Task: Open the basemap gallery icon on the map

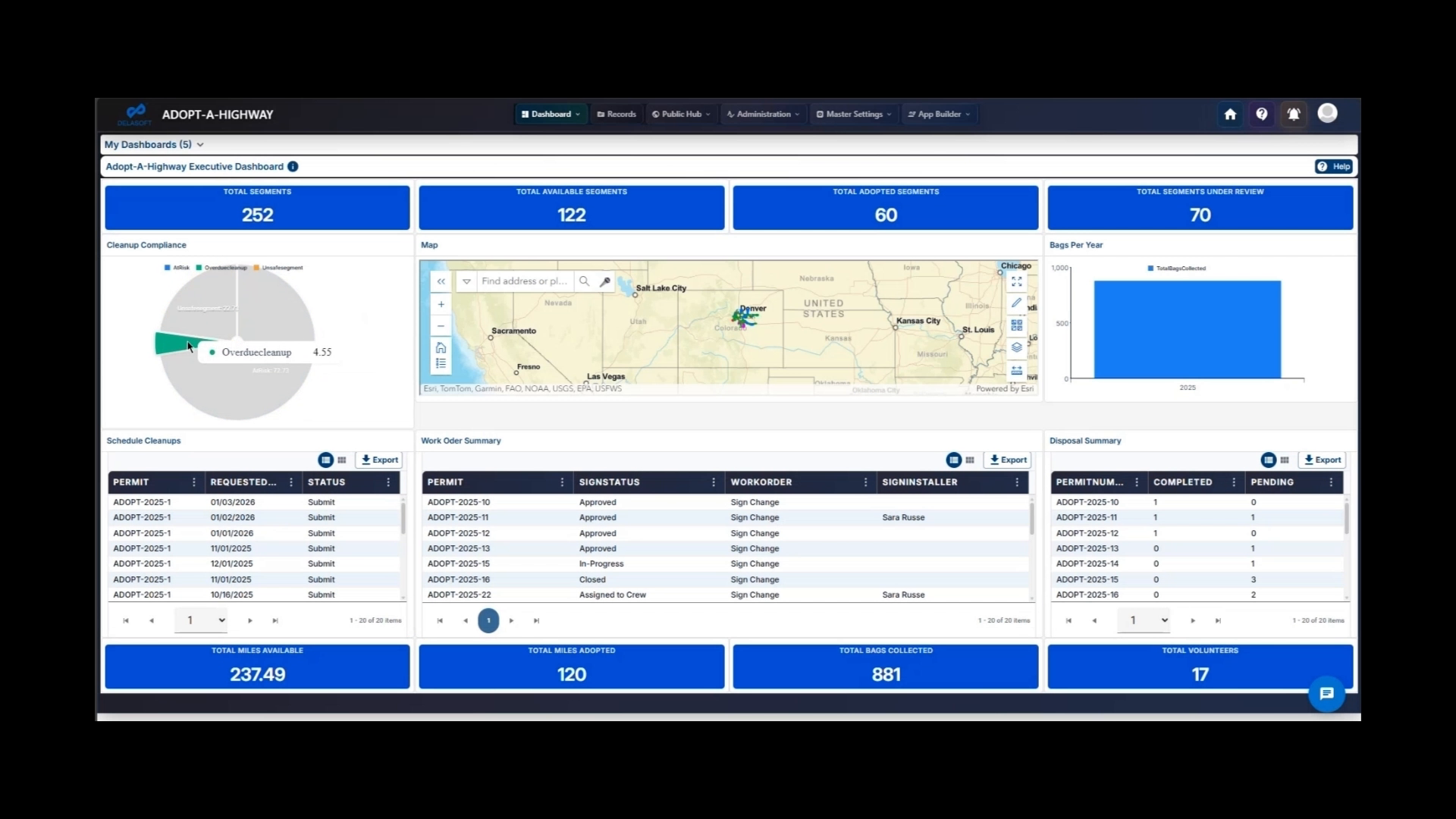Action: [x=1017, y=325]
